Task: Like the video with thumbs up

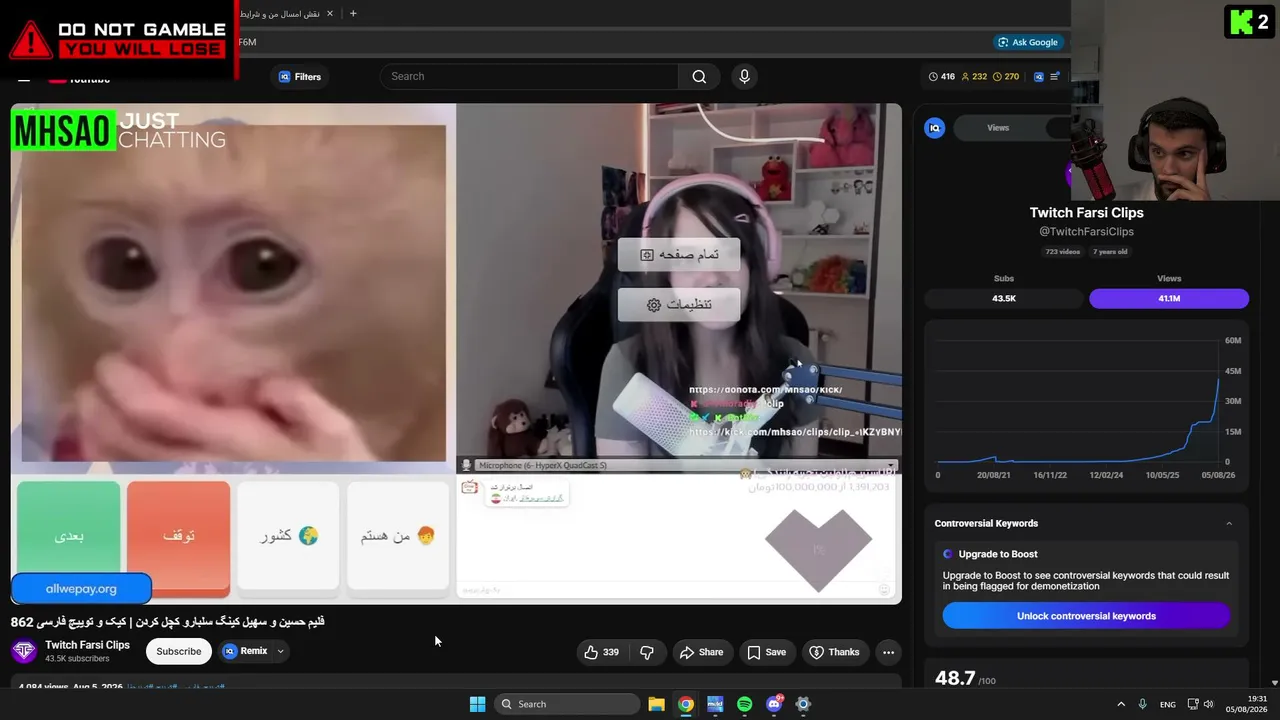Action: click(x=602, y=652)
